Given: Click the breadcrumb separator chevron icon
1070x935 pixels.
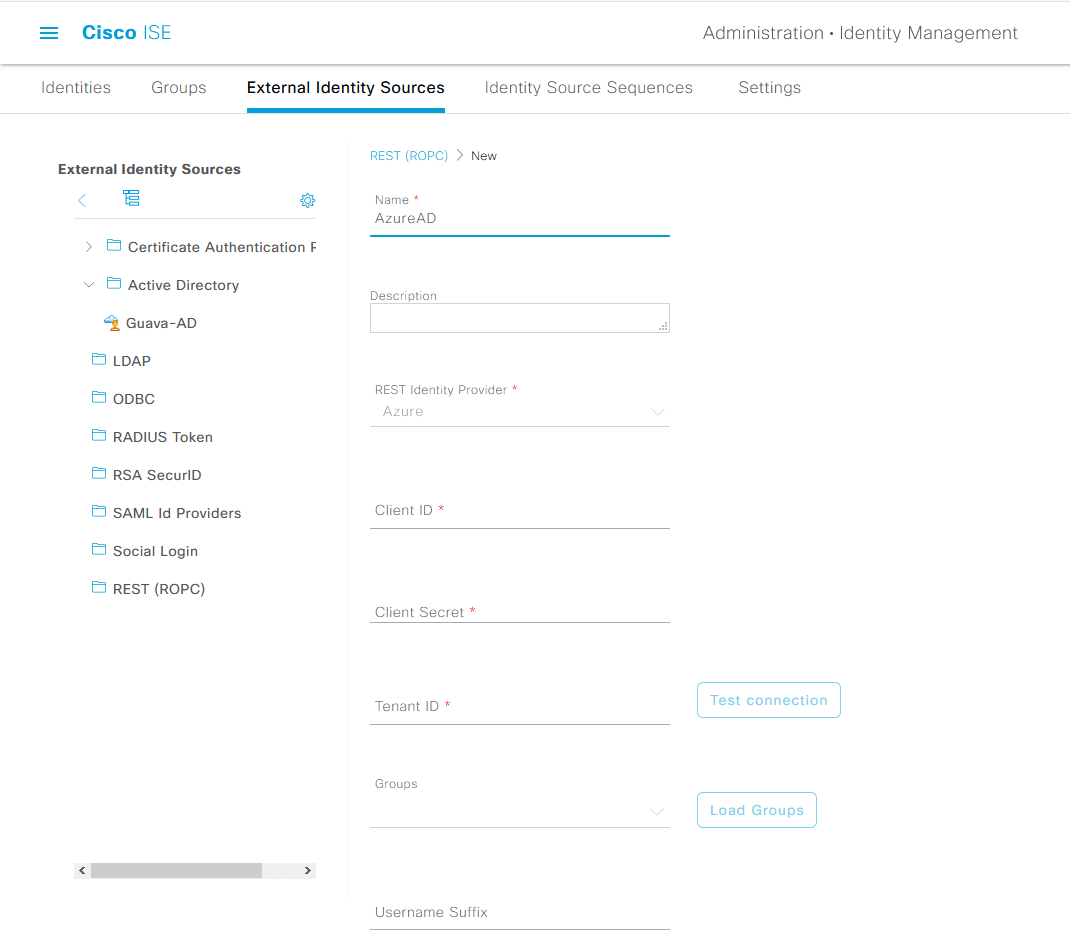Looking at the screenshot, I should click(x=460, y=155).
